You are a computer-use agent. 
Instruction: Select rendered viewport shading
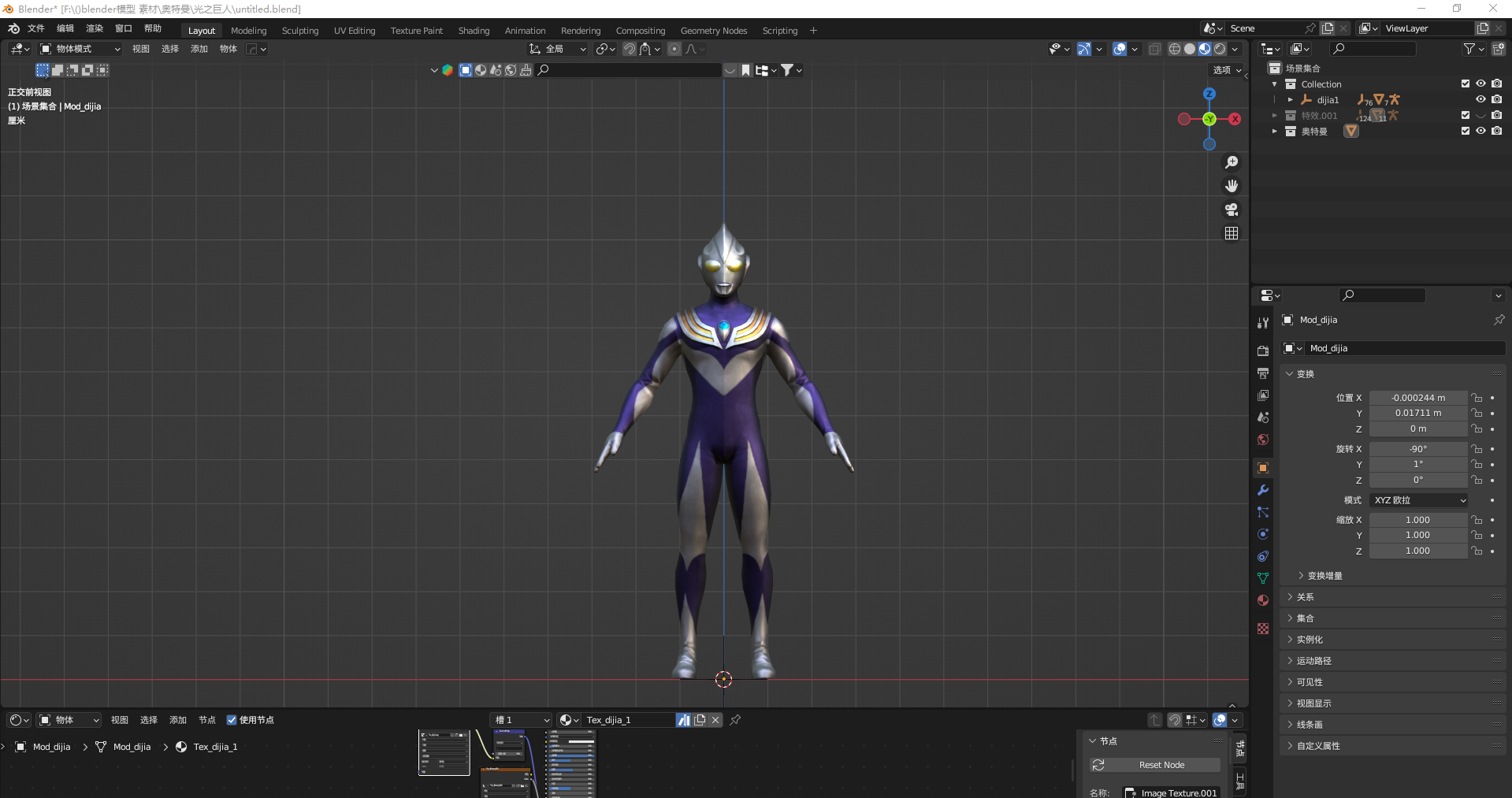coord(1220,49)
